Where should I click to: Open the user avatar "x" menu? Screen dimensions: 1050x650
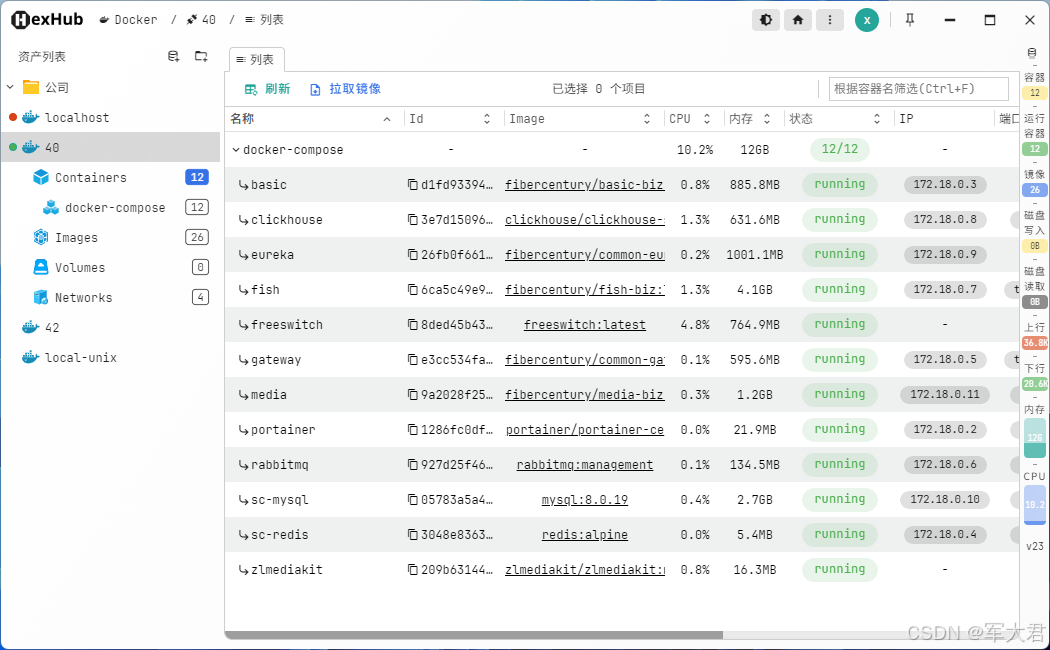pyautogui.click(x=867, y=20)
